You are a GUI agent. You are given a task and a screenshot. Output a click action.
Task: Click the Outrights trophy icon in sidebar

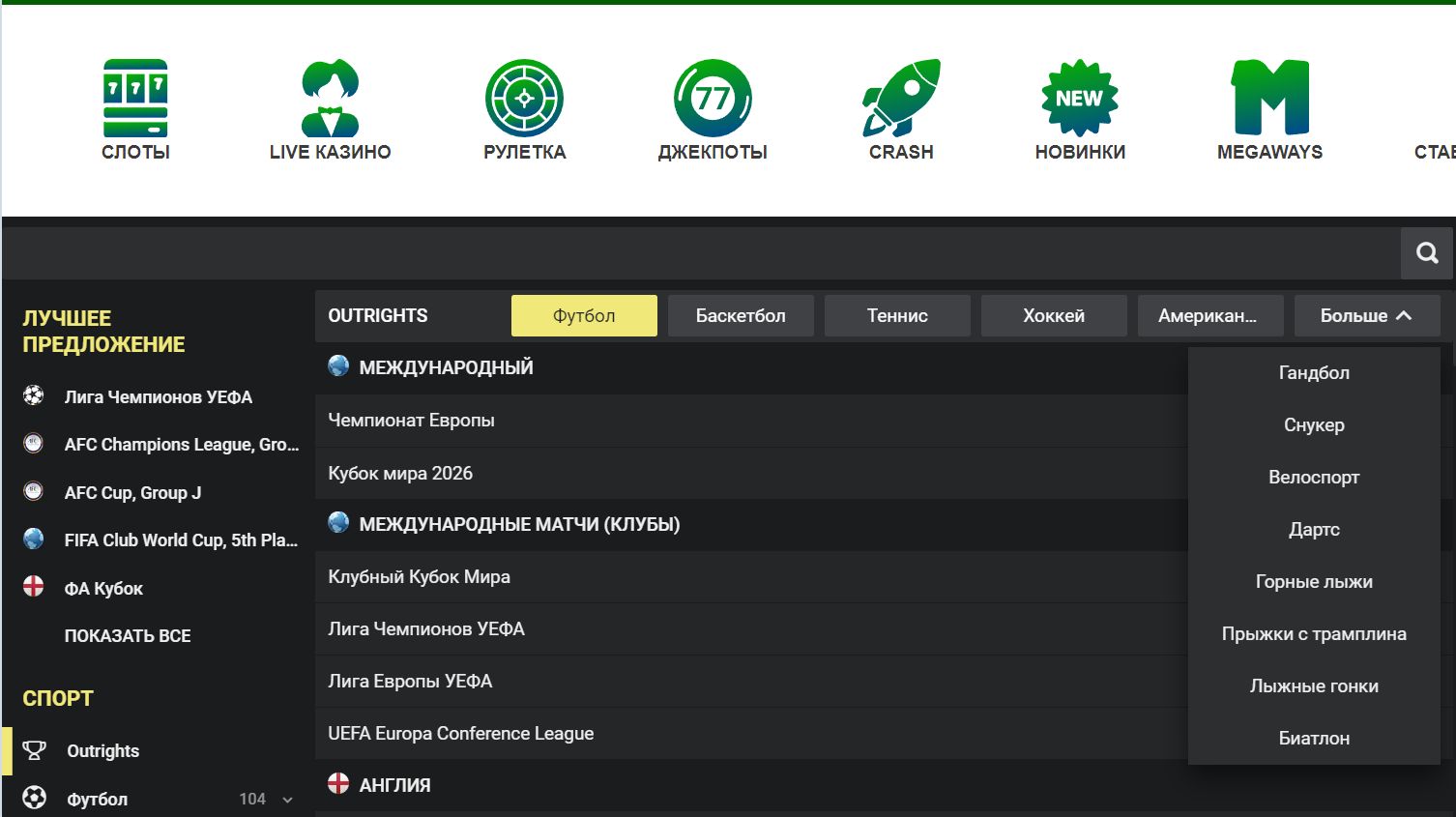click(34, 750)
